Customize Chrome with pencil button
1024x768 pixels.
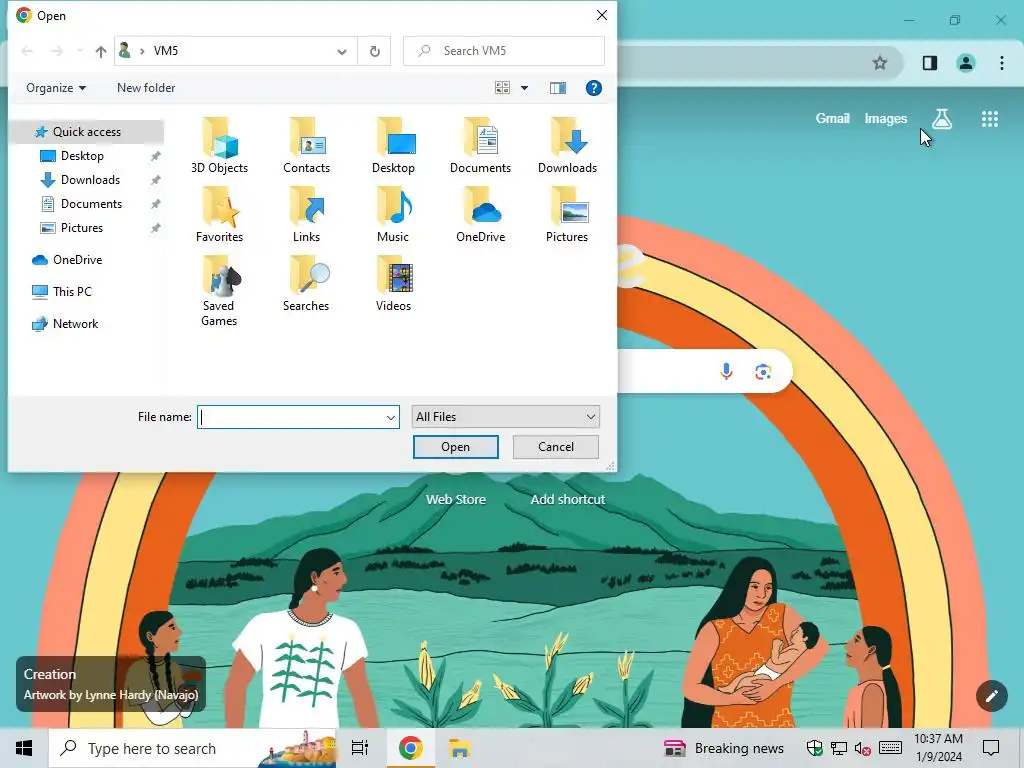click(991, 696)
